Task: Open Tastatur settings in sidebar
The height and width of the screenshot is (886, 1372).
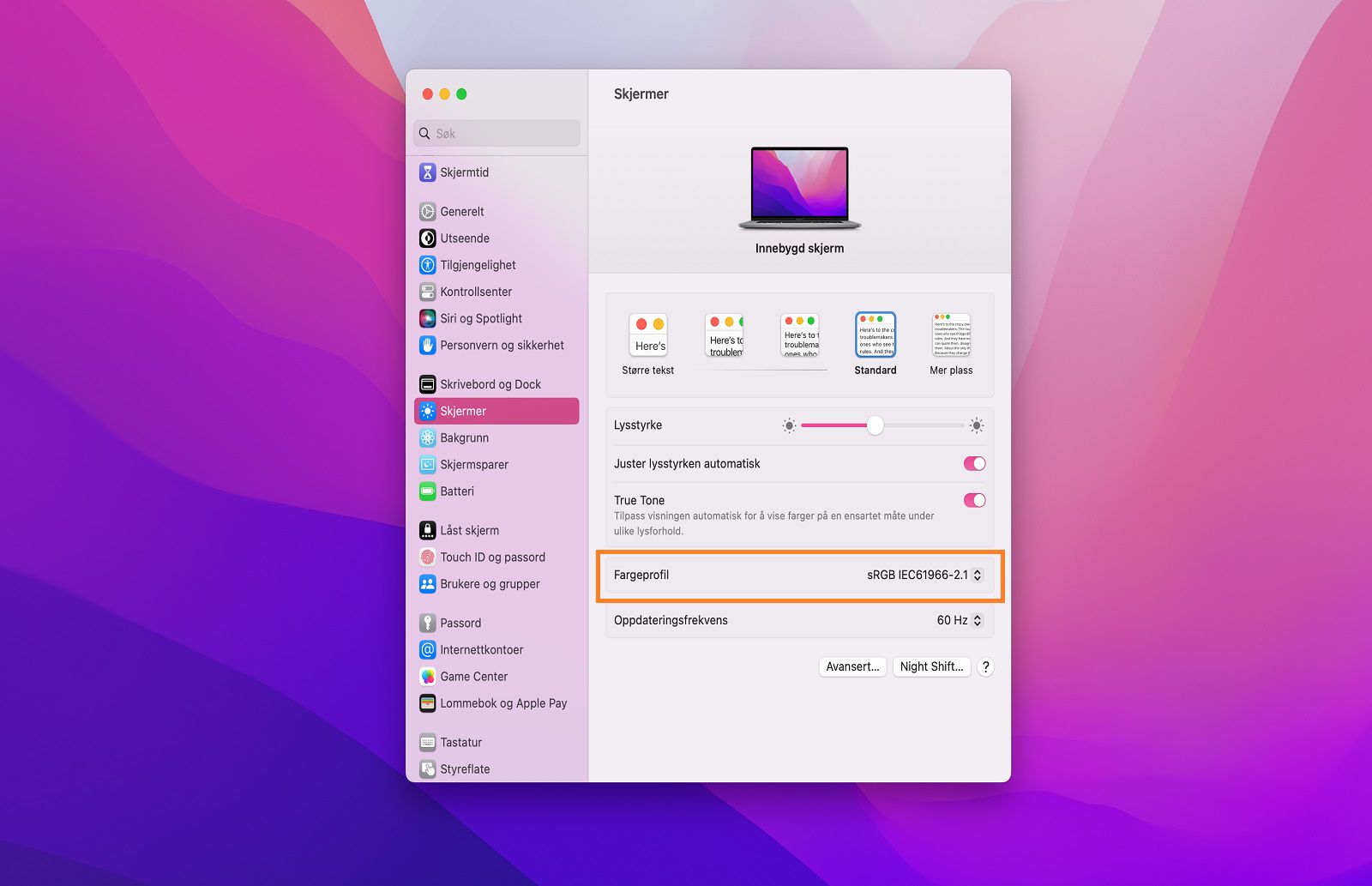Action: point(496,742)
